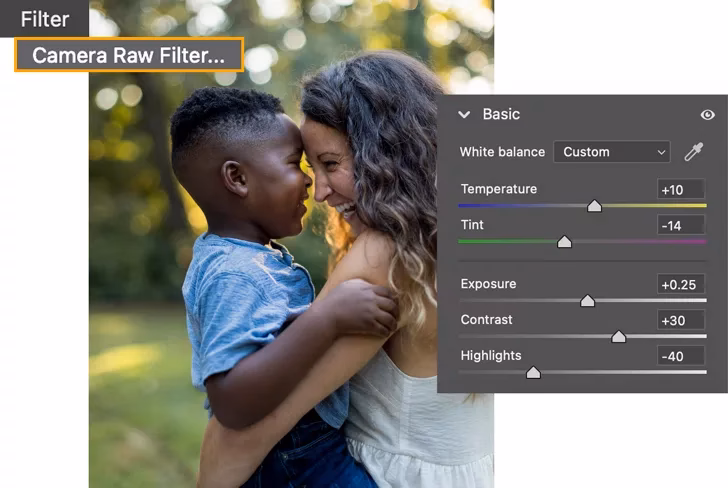Click the Highlights label
The height and width of the screenshot is (488, 728).
(491, 356)
